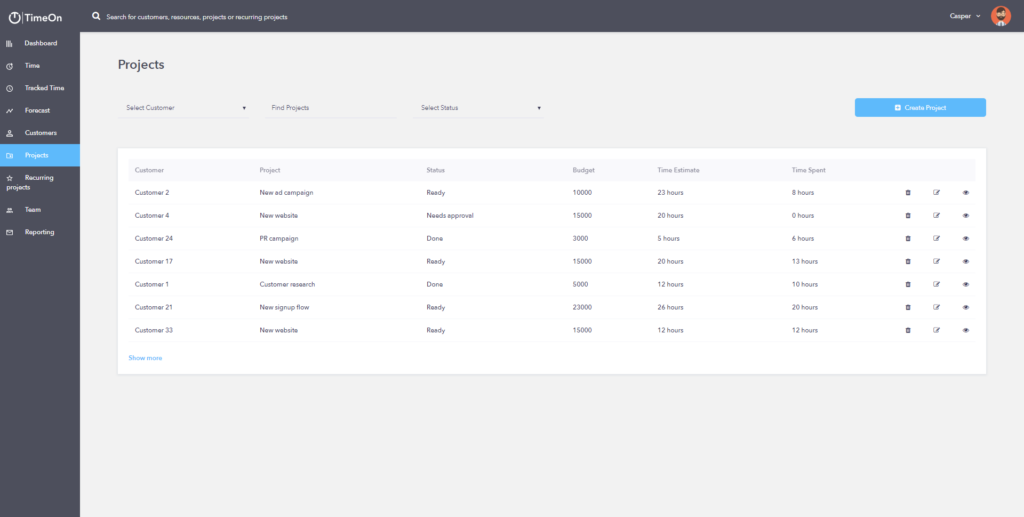Screen dimensions: 1024x517
Task: Select the "23000" budget value
Action: click(583, 307)
